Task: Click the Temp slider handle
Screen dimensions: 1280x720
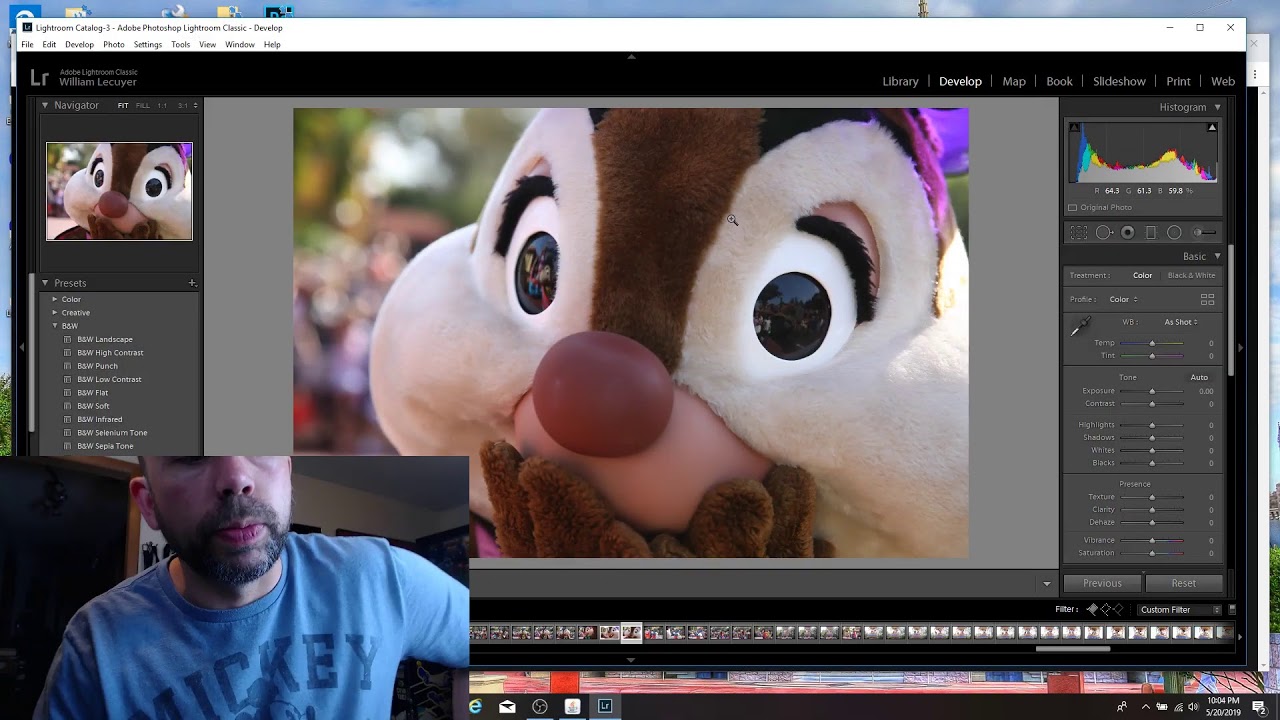Action: (1152, 343)
